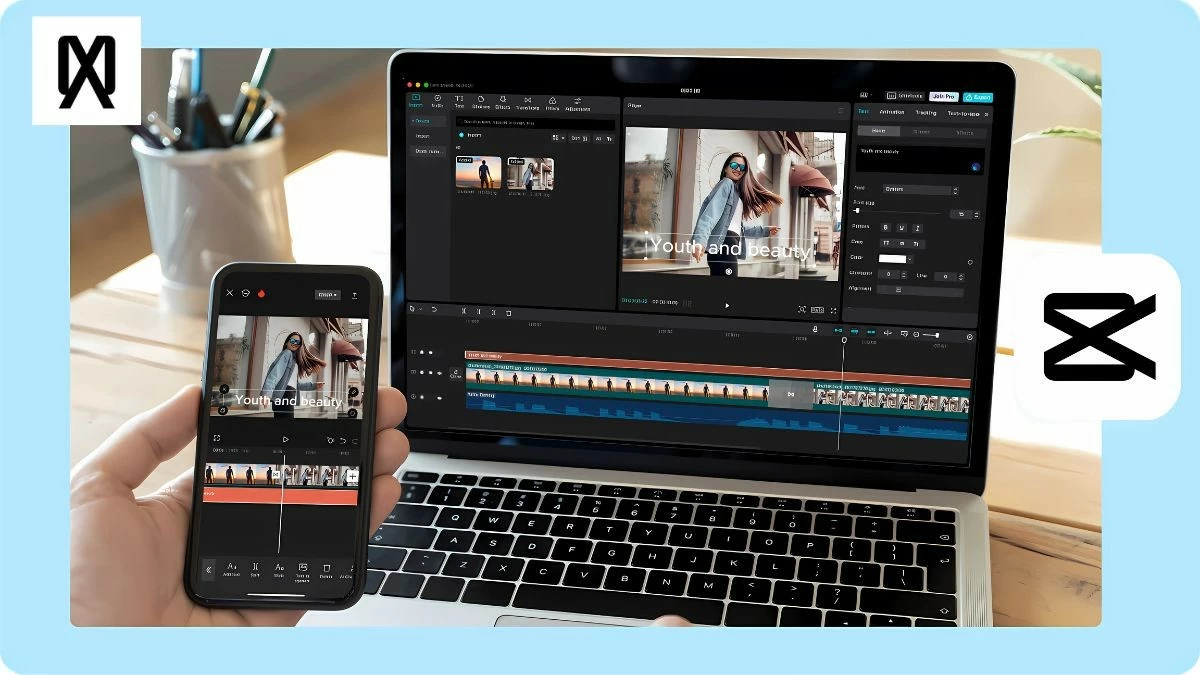Switch to the Tracking tab
Viewport: 1200px width, 675px height.
click(x=926, y=112)
